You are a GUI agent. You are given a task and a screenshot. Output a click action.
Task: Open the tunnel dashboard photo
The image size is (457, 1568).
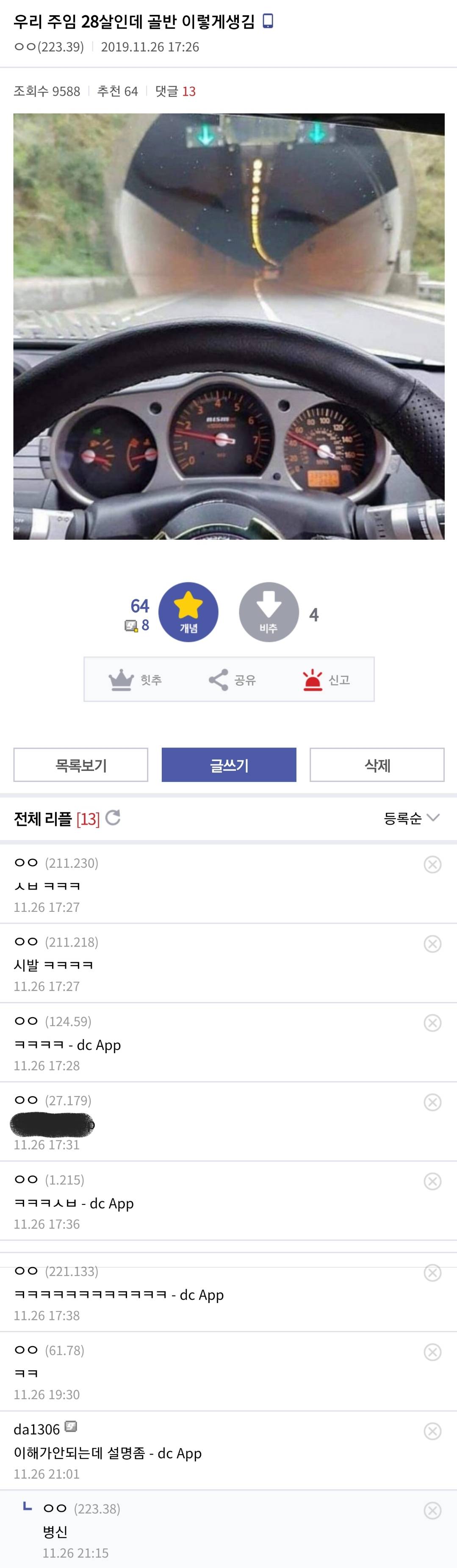(229, 326)
